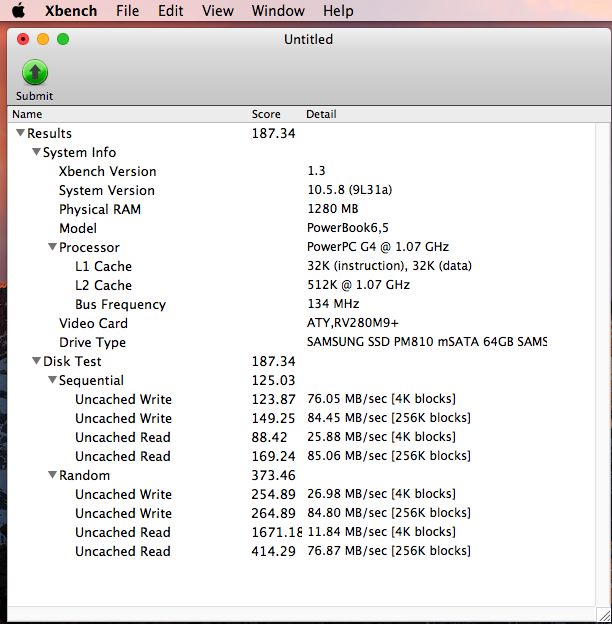Click the 26.98 MB/sec detail value
Screen dimensions: 612x624
(381, 494)
